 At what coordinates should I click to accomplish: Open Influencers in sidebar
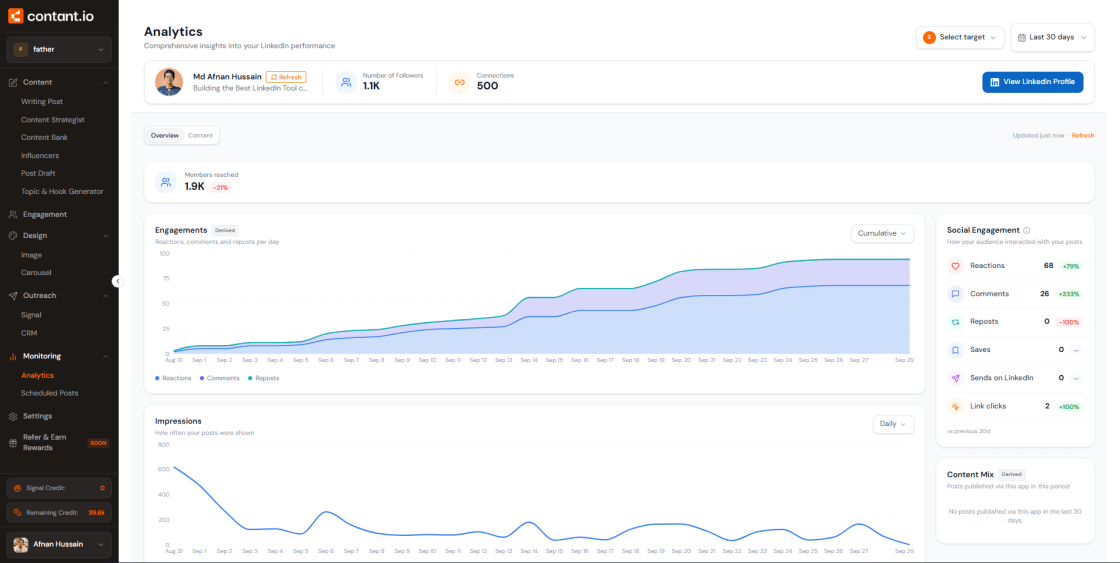pos(40,156)
